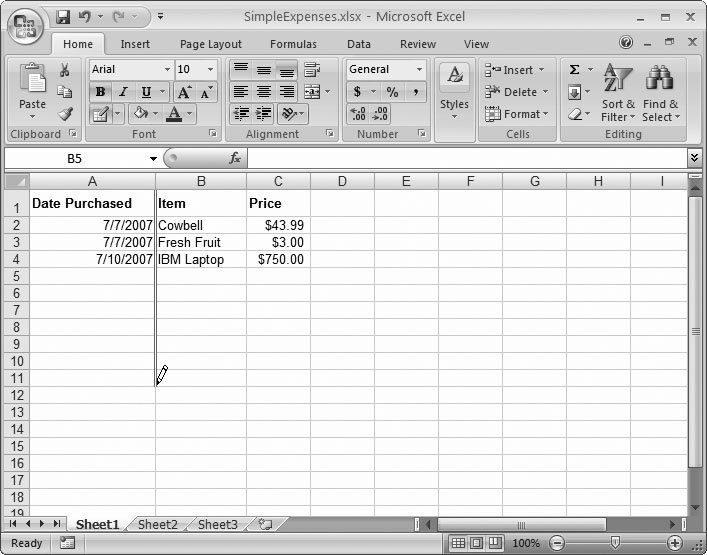707x555 pixels.
Task: Click the Clear eraser icon
Action: pyautogui.click(x=575, y=114)
